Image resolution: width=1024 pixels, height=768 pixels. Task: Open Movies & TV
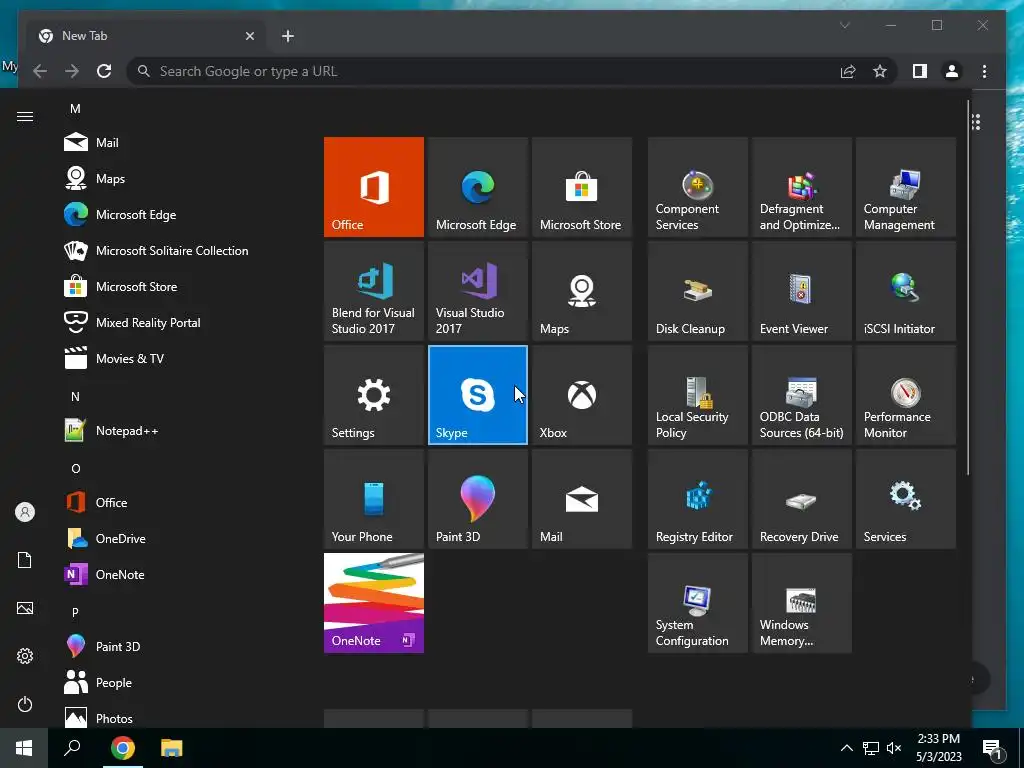click(183, 358)
